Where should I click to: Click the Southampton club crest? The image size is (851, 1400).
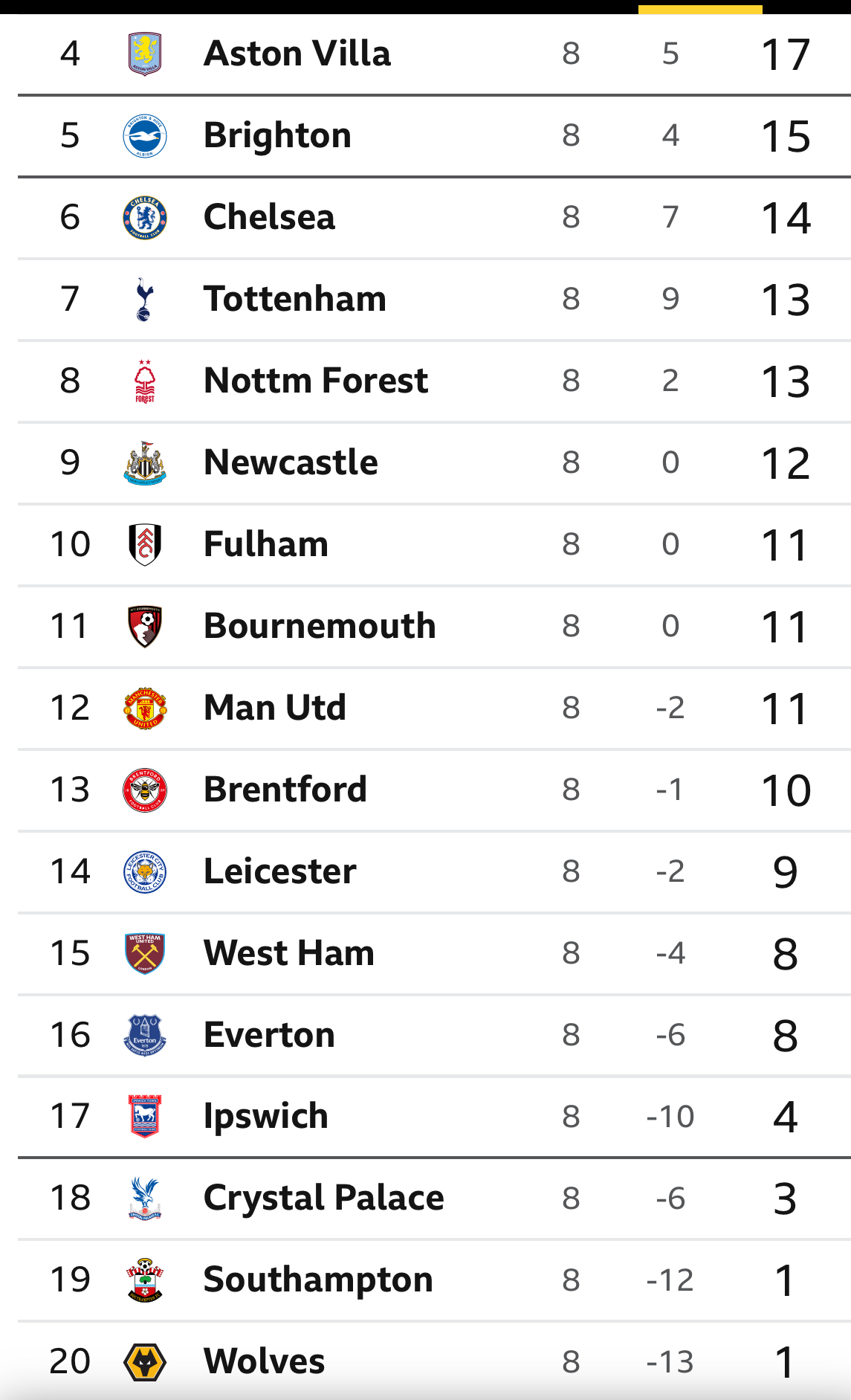pyautogui.click(x=145, y=1280)
